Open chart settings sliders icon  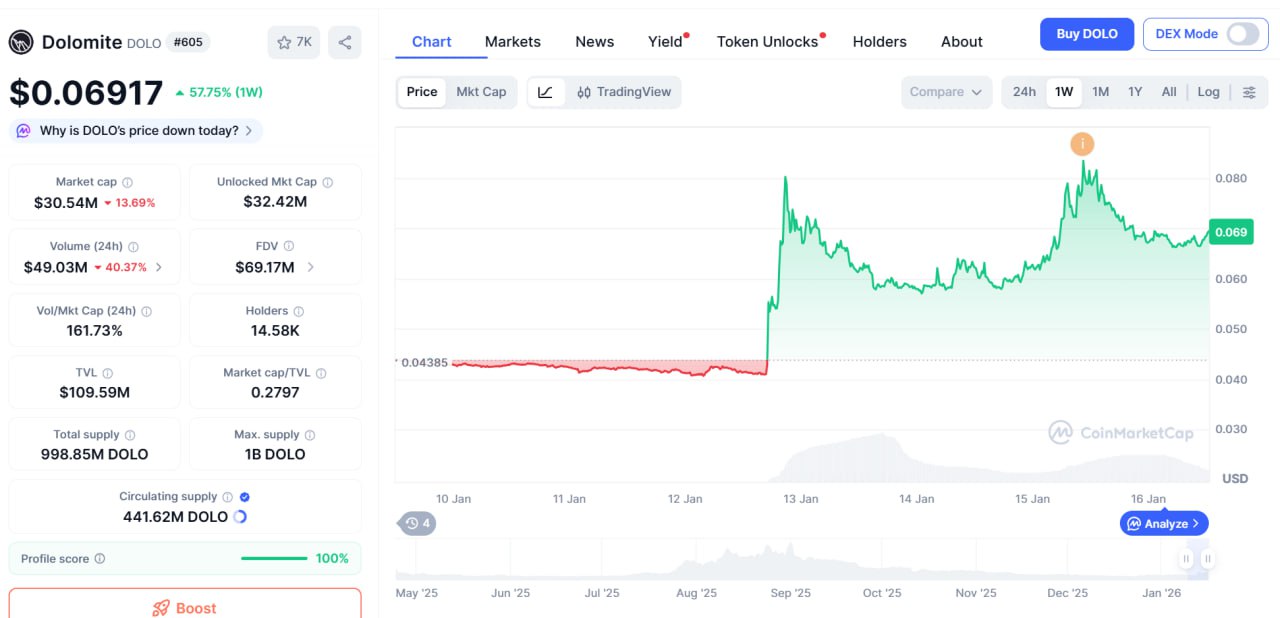(1249, 92)
